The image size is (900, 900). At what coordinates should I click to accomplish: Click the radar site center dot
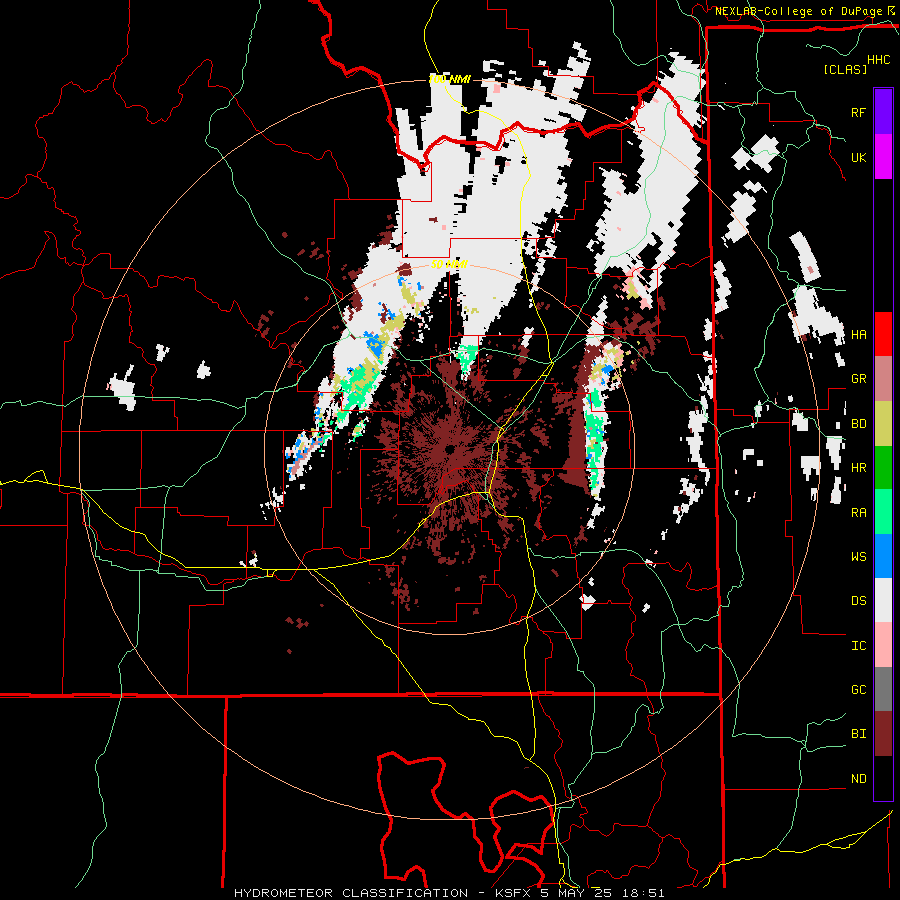[x=449, y=449]
